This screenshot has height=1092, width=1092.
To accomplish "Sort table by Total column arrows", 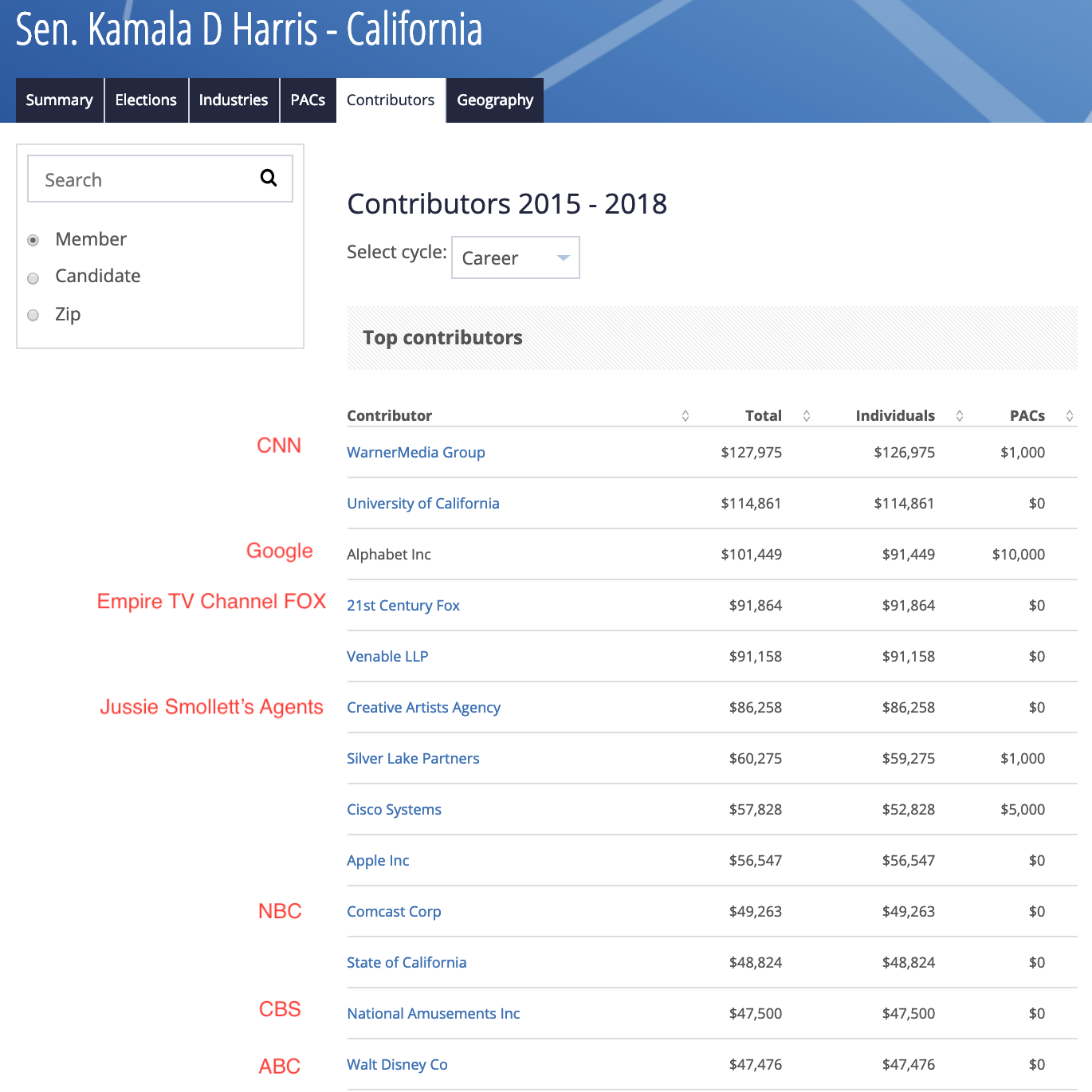I will tap(807, 415).
